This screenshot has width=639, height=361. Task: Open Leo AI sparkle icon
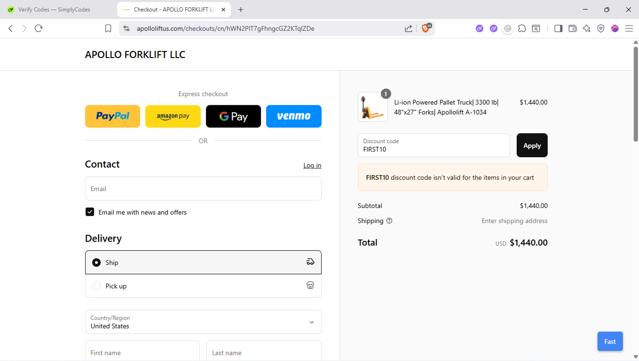coord(586,29)
